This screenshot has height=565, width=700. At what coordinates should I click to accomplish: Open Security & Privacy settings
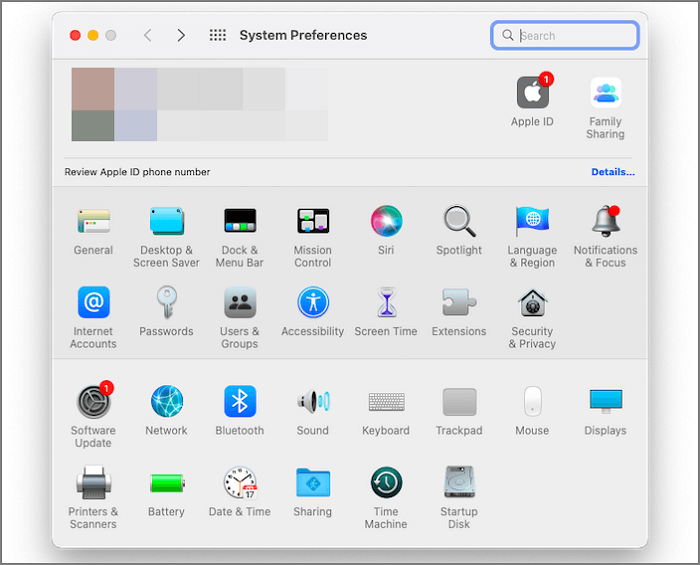[532, 303]
